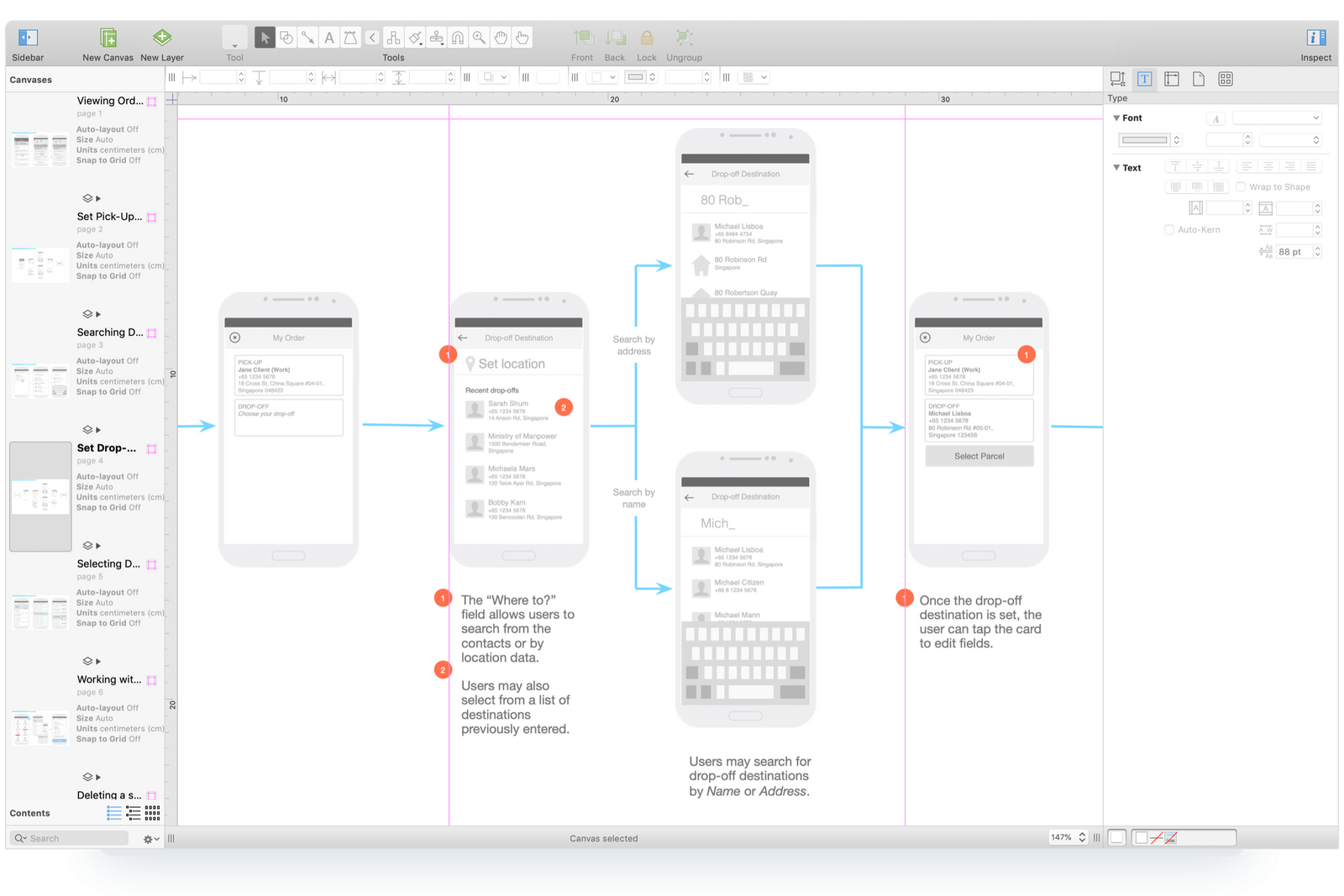Select the Line connector tool
The height and width of the screenshot is (896, 1344).
pyautogui.click(x=308, y=38)
